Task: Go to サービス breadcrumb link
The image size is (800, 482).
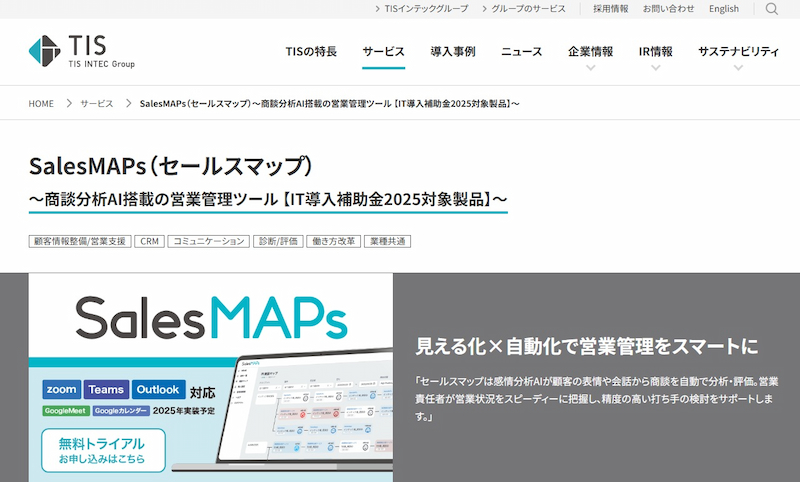Action: 97,104
